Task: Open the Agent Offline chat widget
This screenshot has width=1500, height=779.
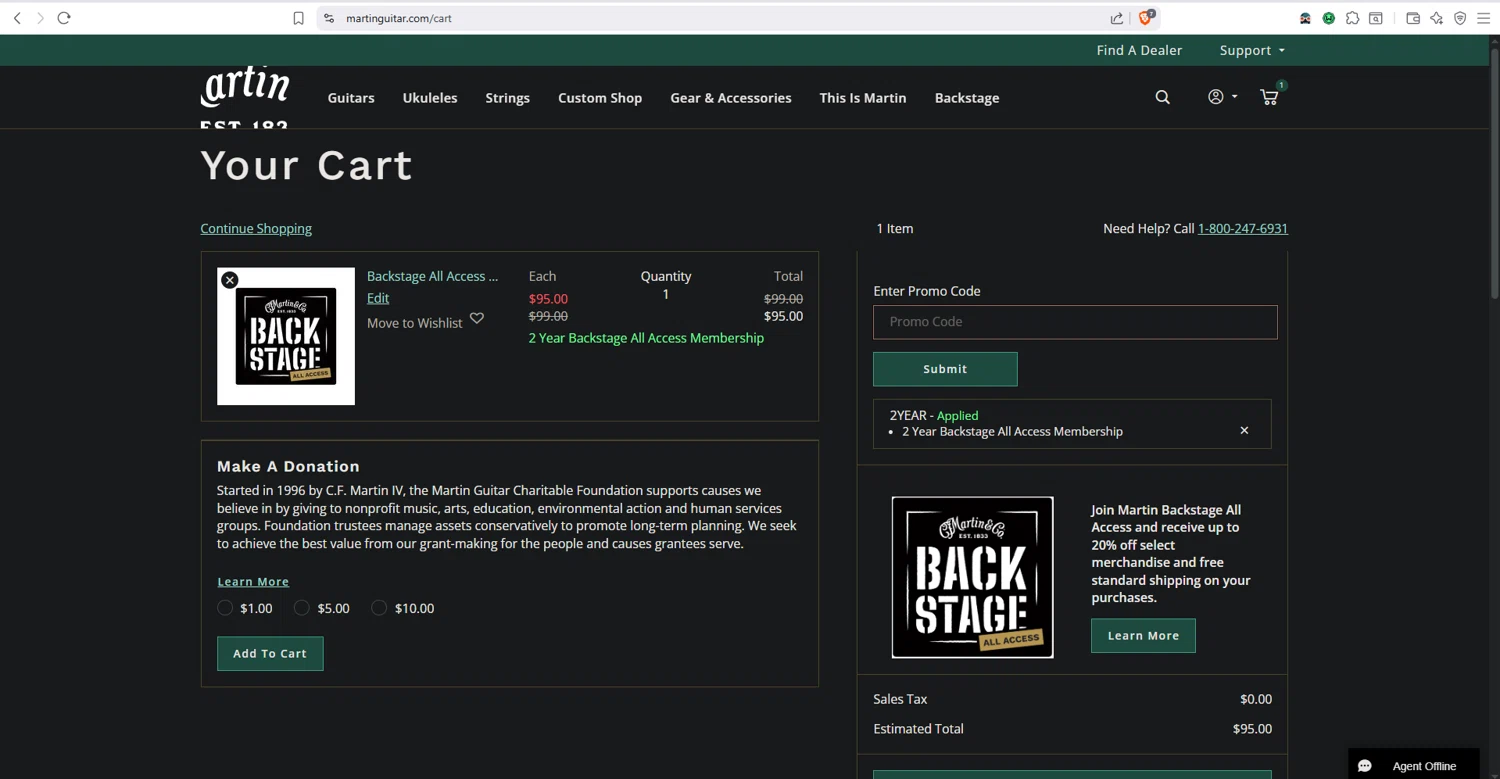Action: click(1413, 765)
